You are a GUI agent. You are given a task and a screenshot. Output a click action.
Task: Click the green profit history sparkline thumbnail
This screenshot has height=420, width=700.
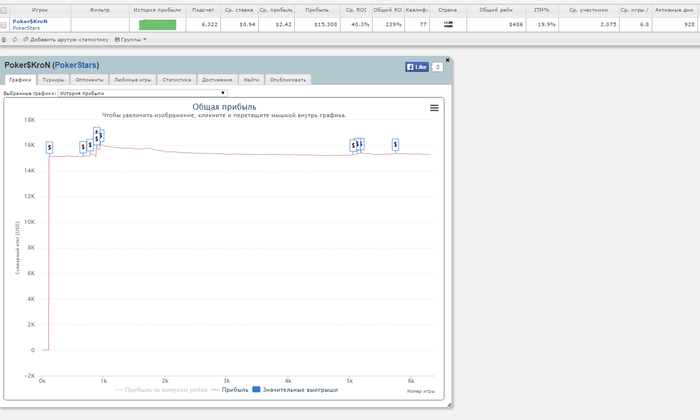pos(158,25)
